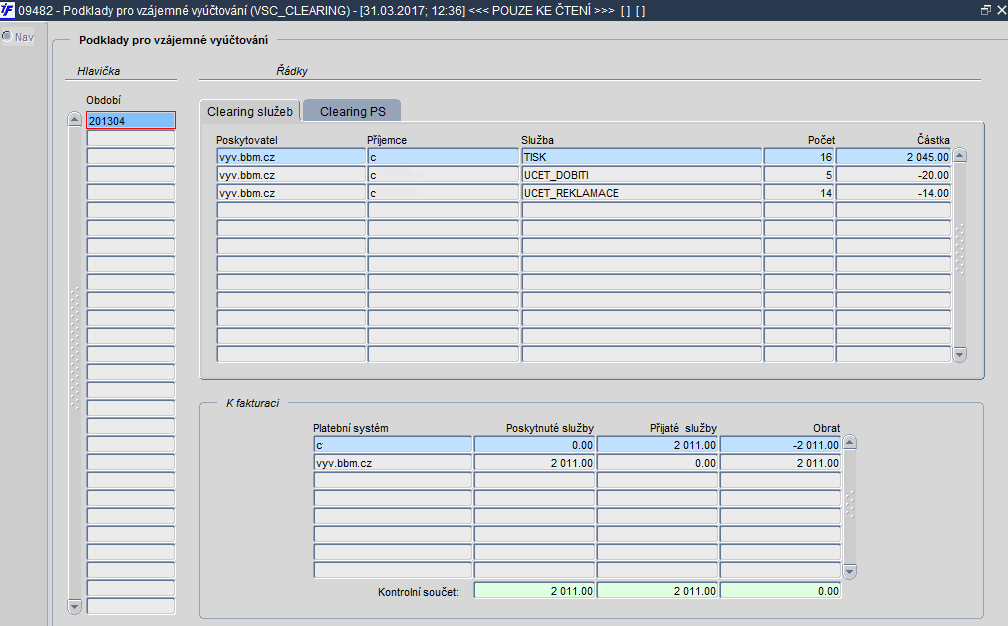1008x626 pixels.
Task: Click the second empty Období row
Action: tap(130, 156)
